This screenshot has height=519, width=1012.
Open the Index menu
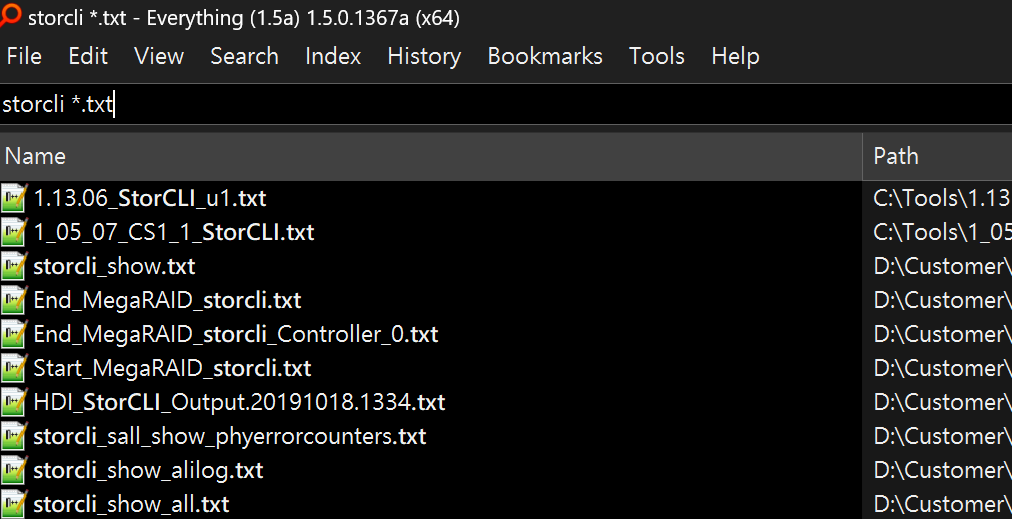[333, 56]
